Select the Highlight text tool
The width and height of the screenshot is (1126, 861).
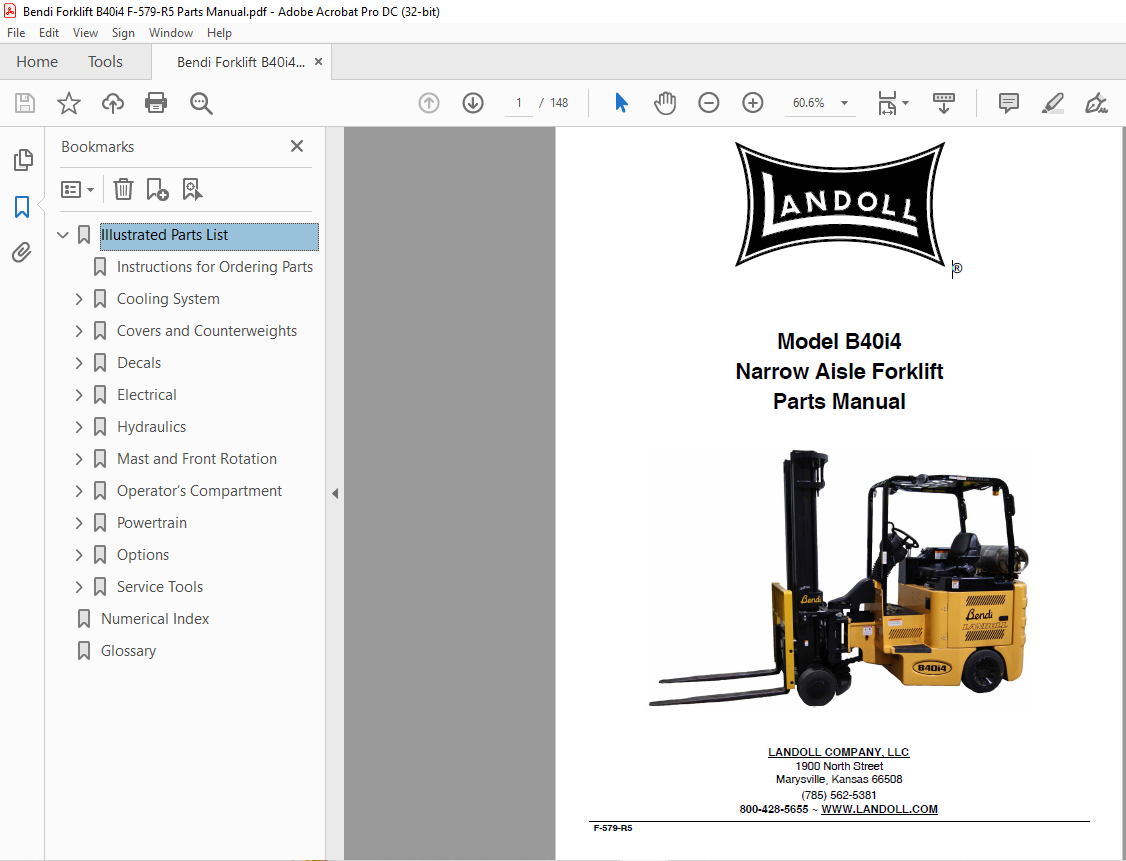click(x=1053, y=103)
